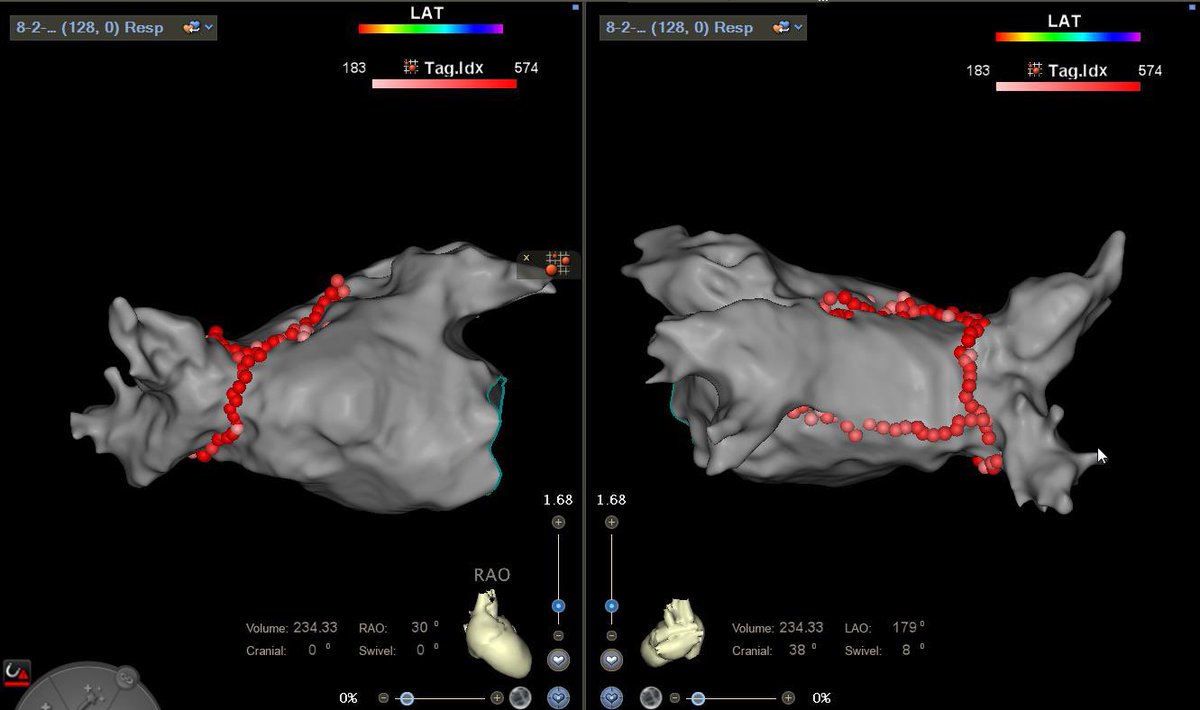
Task: Select the 574 upper limit in left pane
Action: (x=527, y=68)
